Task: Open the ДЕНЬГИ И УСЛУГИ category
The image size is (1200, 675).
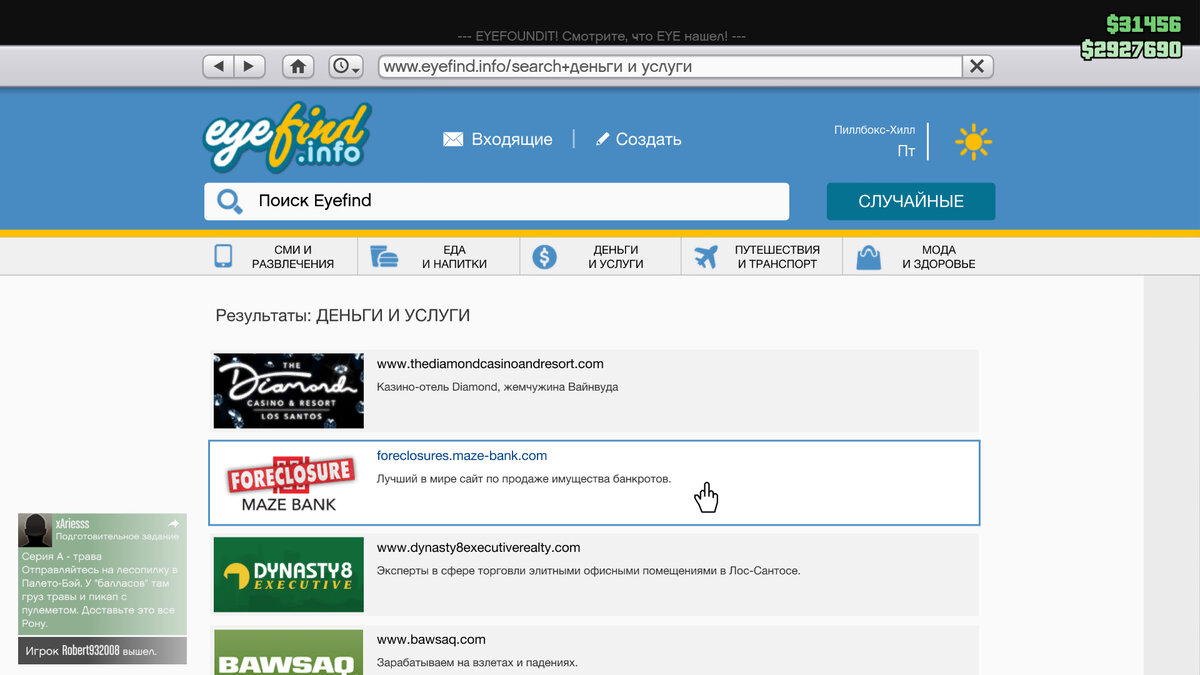Action: click(615, 257)
